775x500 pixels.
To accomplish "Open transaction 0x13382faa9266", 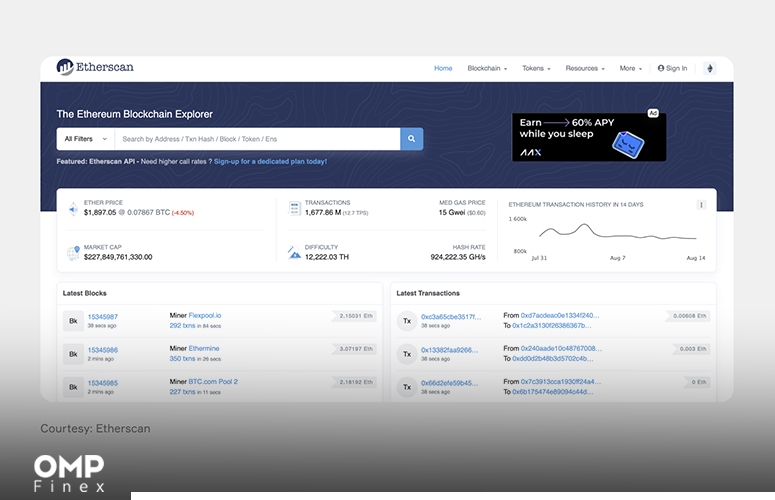I will pyautogui.click(x=450, y=350).
